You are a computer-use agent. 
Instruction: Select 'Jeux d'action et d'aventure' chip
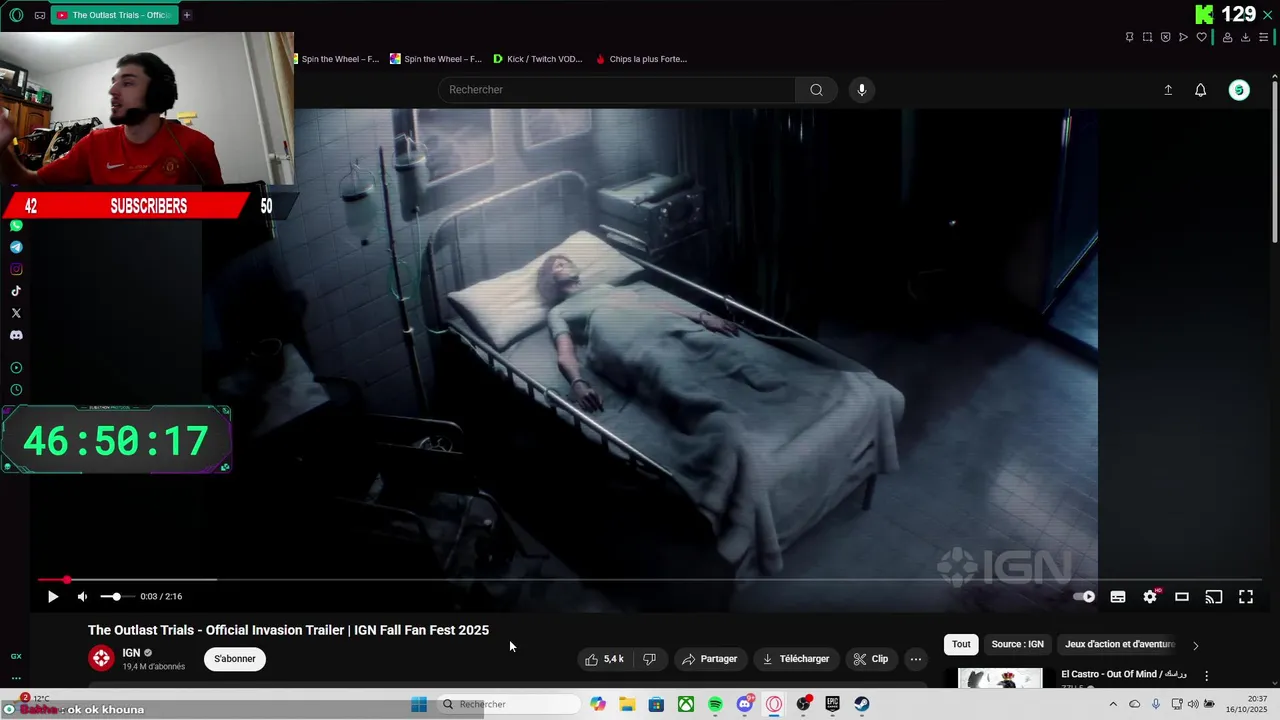point(1120,644)
